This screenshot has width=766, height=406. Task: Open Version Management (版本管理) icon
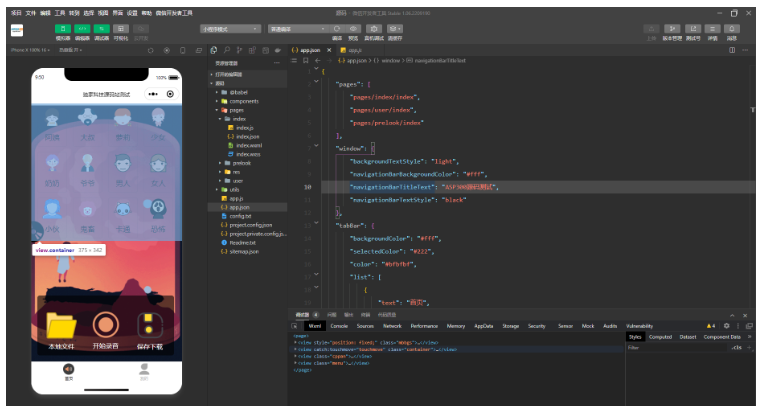(673, 29)
